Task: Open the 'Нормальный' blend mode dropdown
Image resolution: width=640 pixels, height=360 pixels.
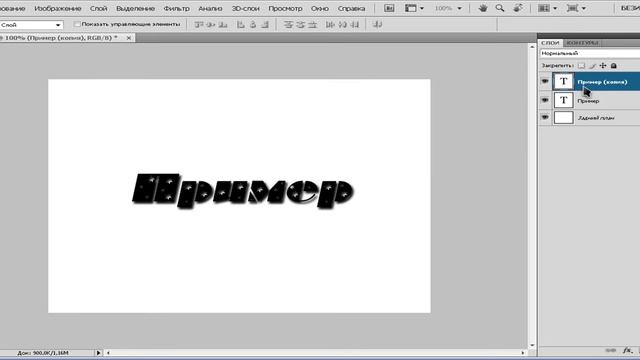Action: (590, 53)
